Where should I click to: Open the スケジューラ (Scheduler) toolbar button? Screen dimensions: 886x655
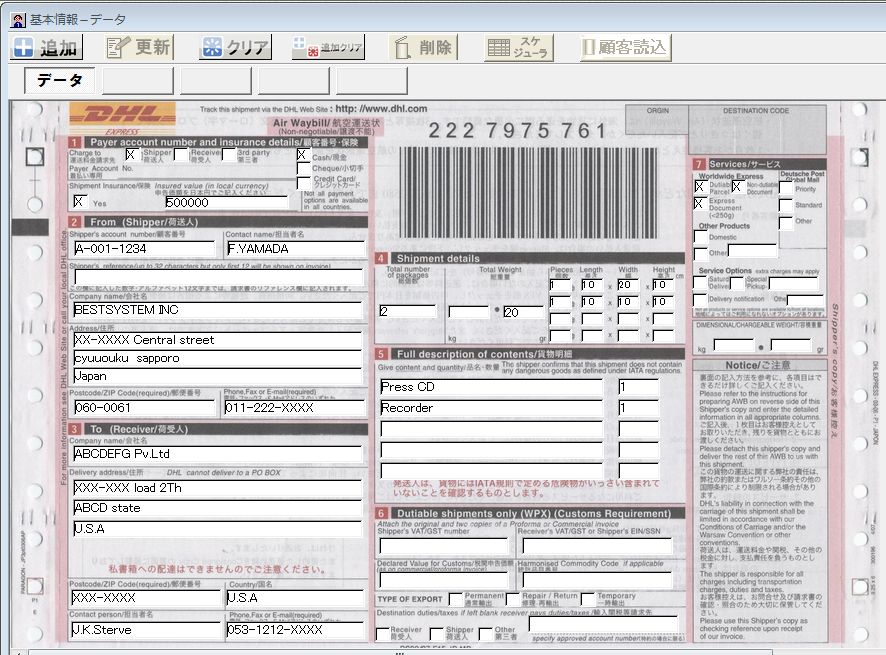click(519, 47)
